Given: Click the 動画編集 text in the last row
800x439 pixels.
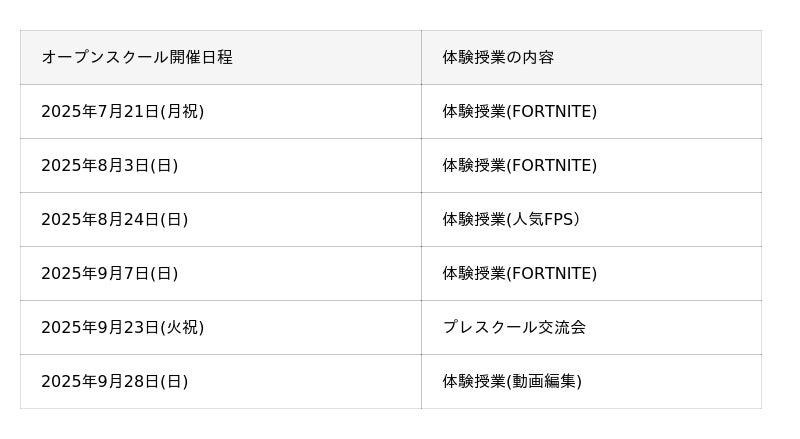Looking at the screenshot, I should pyautogui.click(x=544, y=382).
